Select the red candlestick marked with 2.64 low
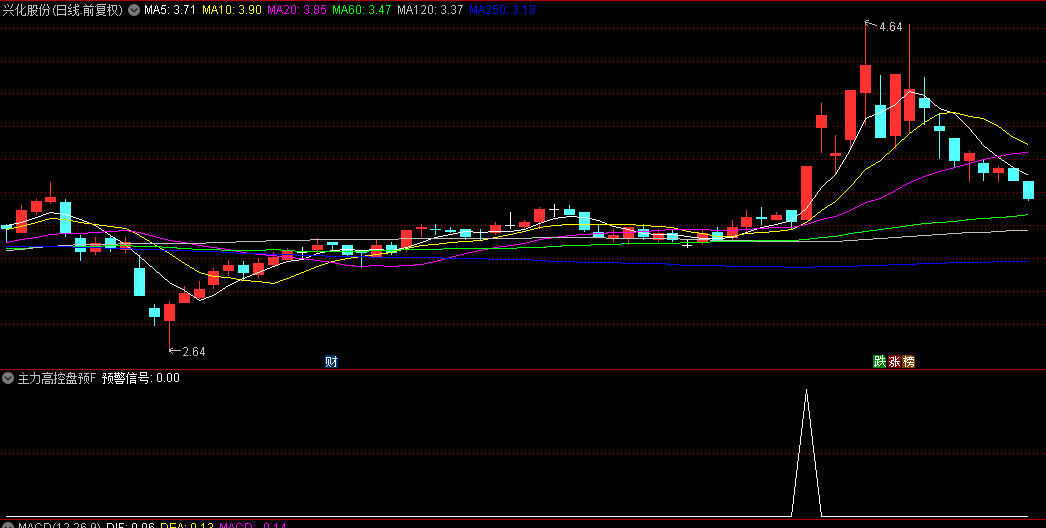This screenshot has height=528, width=1046. 169,312
